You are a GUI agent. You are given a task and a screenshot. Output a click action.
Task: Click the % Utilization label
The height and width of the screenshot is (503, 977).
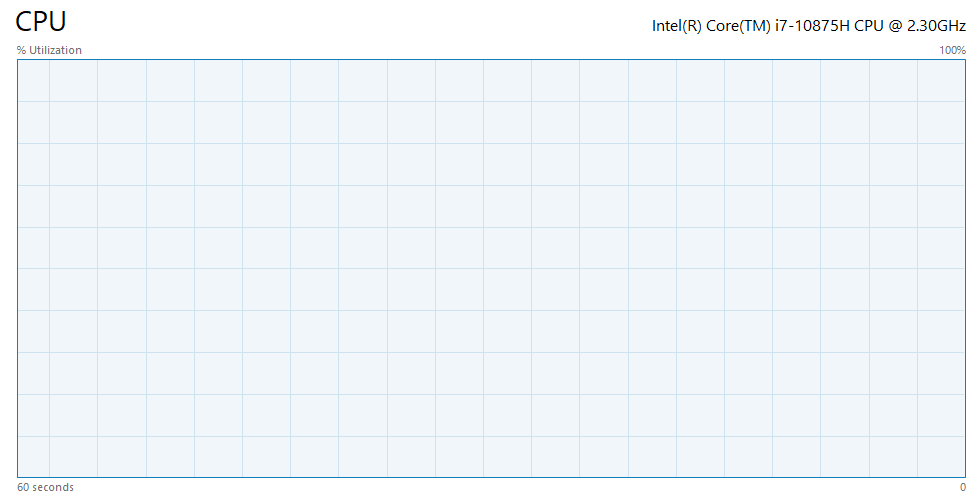[49, 50]
